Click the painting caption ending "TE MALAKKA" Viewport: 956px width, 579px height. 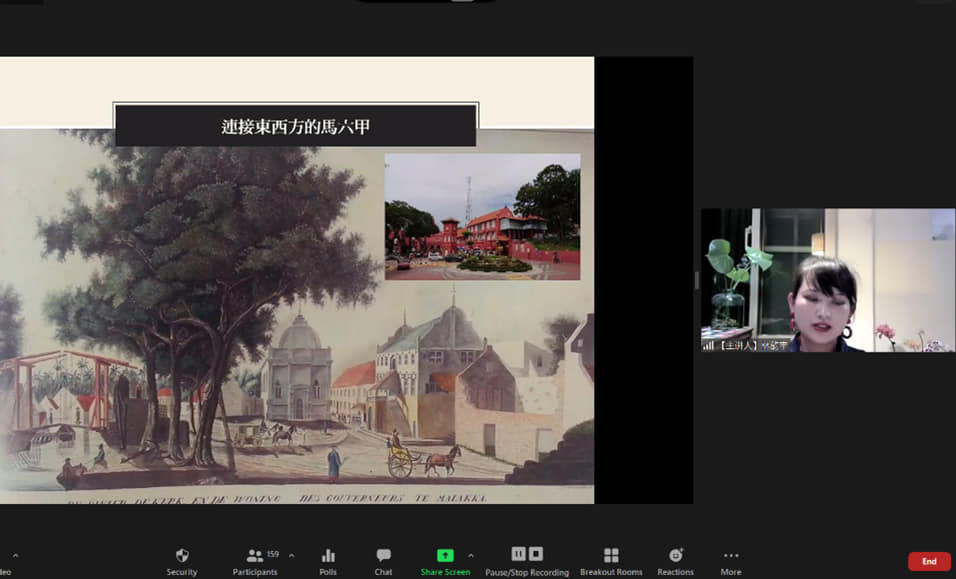[277, 499]
